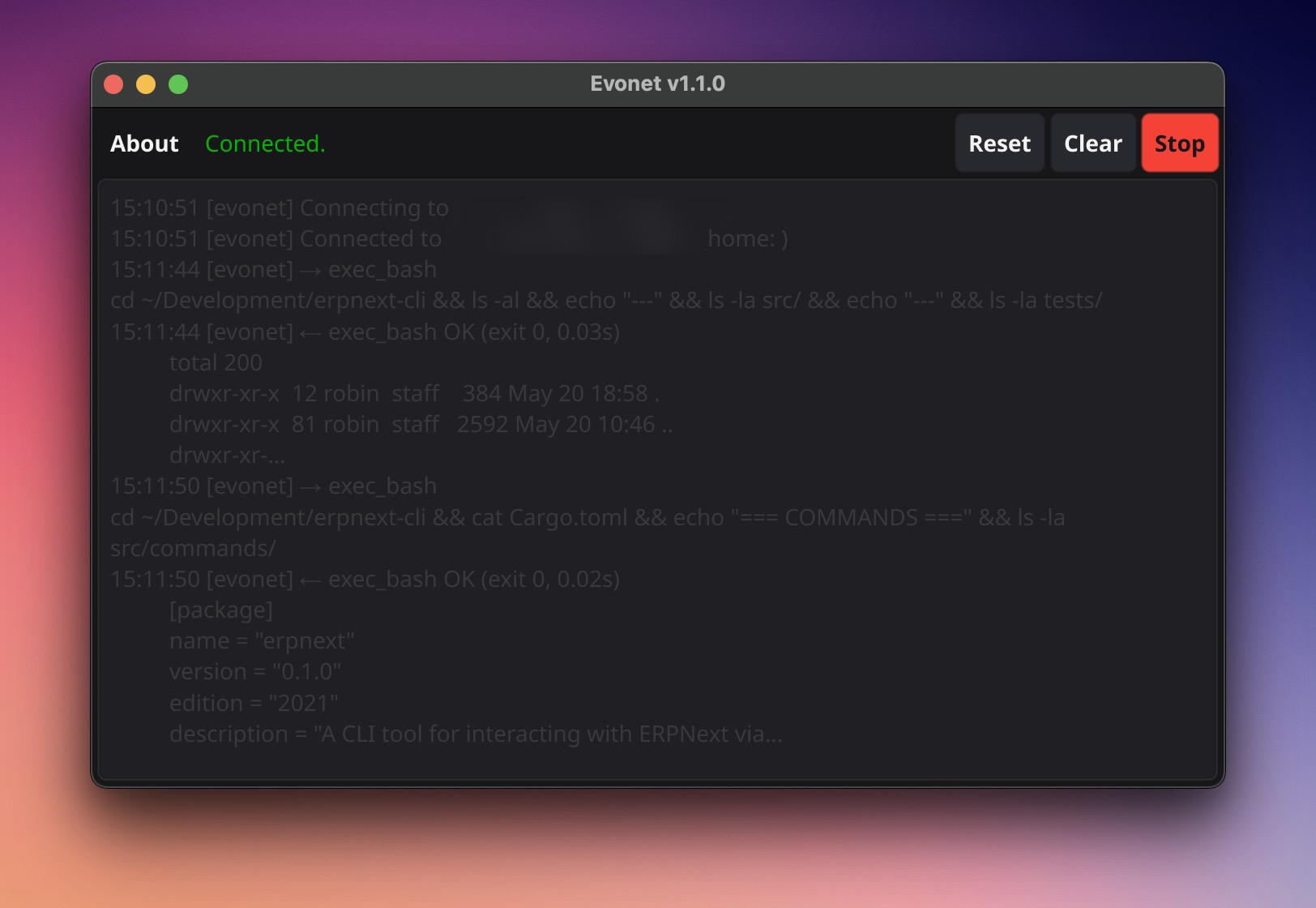Click the 'cat Cargo.toml' command line
1316x908 pixels.
[x=587, y=518]
